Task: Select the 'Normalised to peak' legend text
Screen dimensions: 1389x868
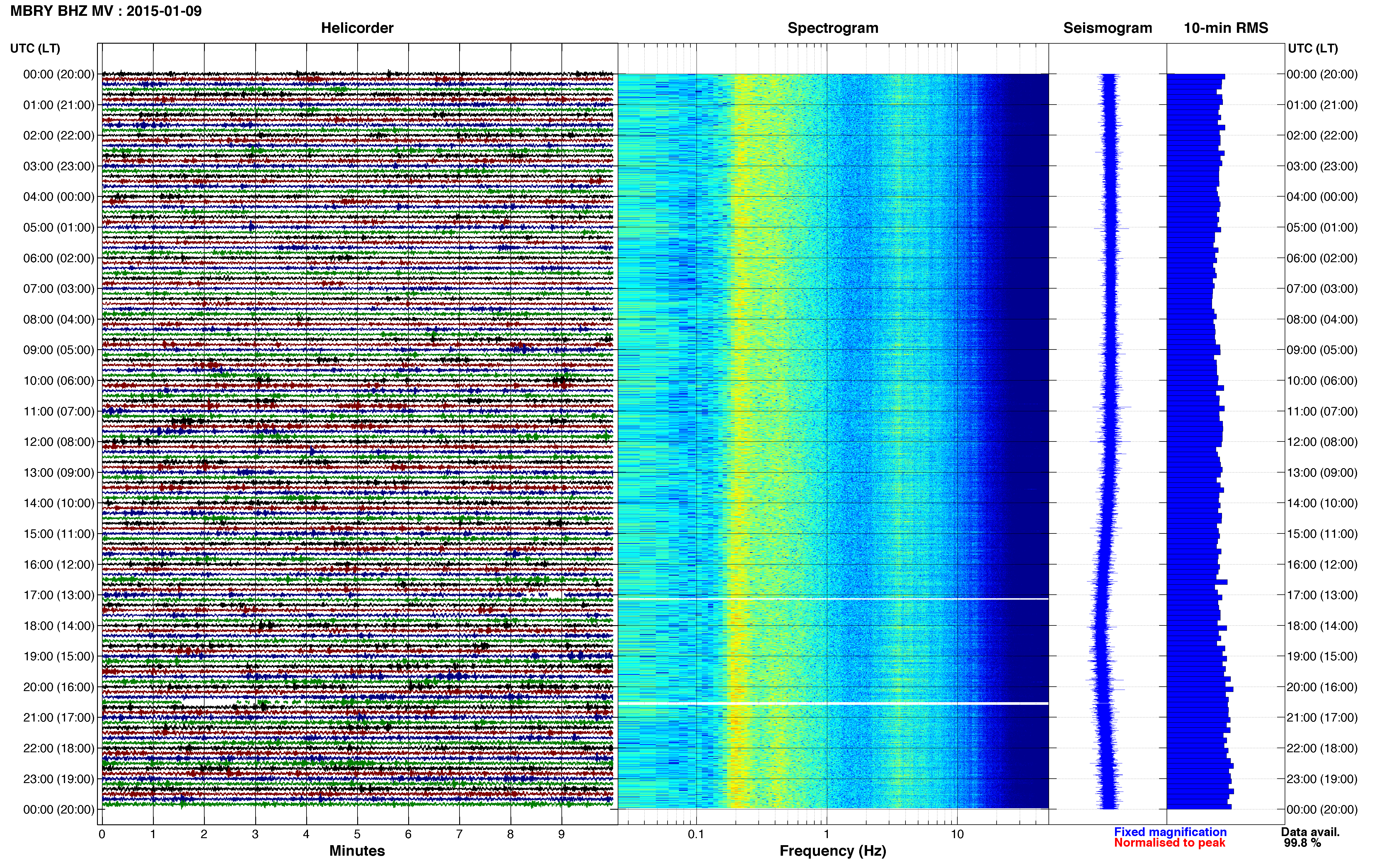Action: tap(1170, 843)
